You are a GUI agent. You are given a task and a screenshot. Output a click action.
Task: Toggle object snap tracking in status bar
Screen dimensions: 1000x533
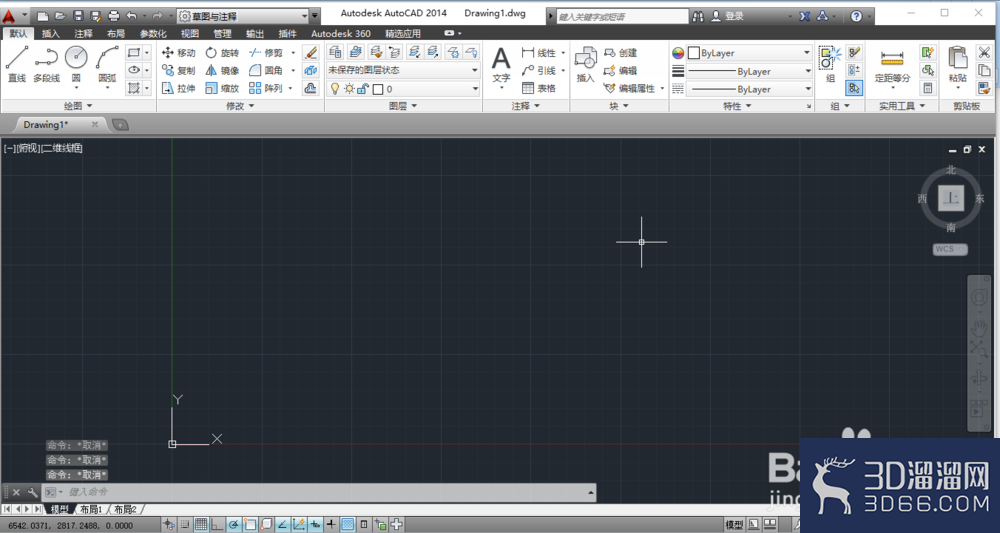pos(283,525)
